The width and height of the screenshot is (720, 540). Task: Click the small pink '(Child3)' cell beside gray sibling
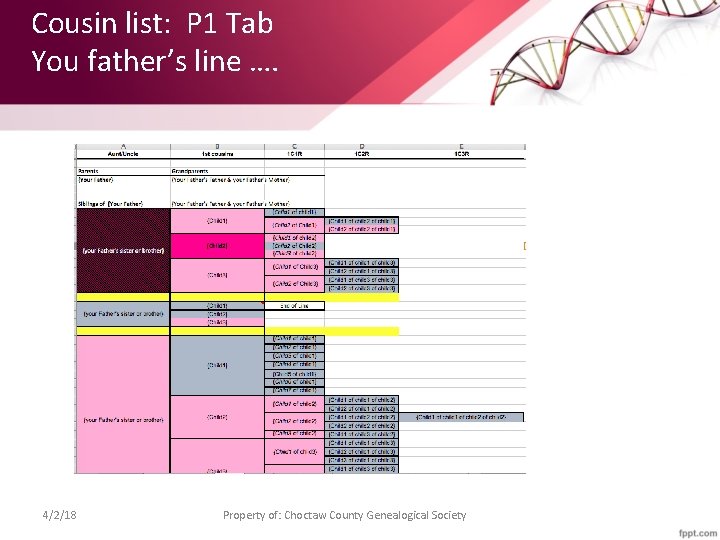point(217,322)
